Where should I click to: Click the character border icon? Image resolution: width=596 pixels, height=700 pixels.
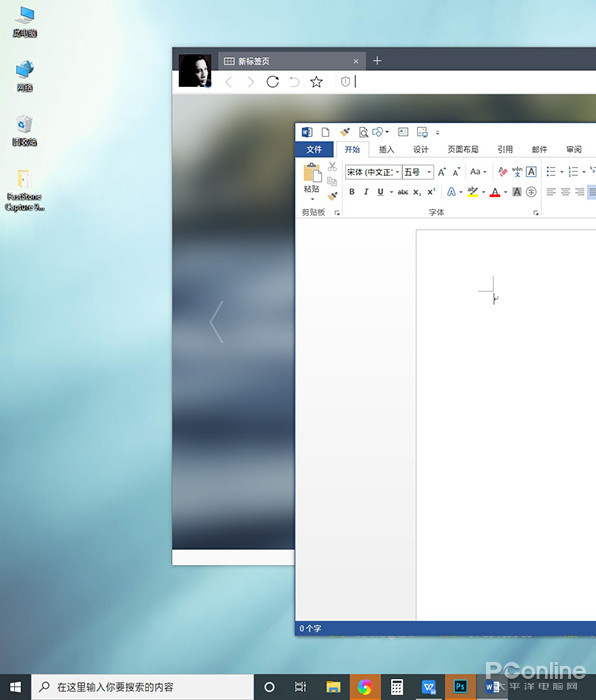[x=531, y=172]
